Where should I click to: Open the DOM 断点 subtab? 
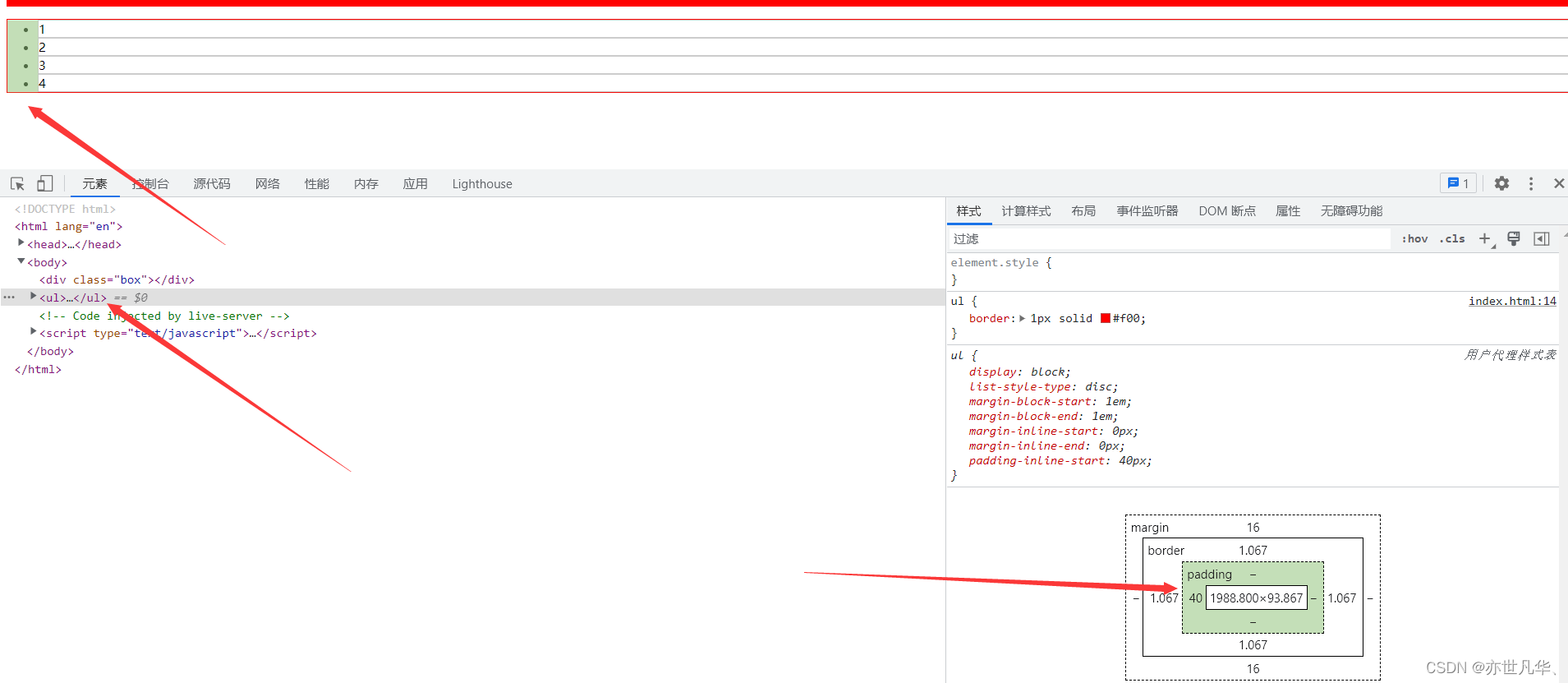tap(1227, 211)
